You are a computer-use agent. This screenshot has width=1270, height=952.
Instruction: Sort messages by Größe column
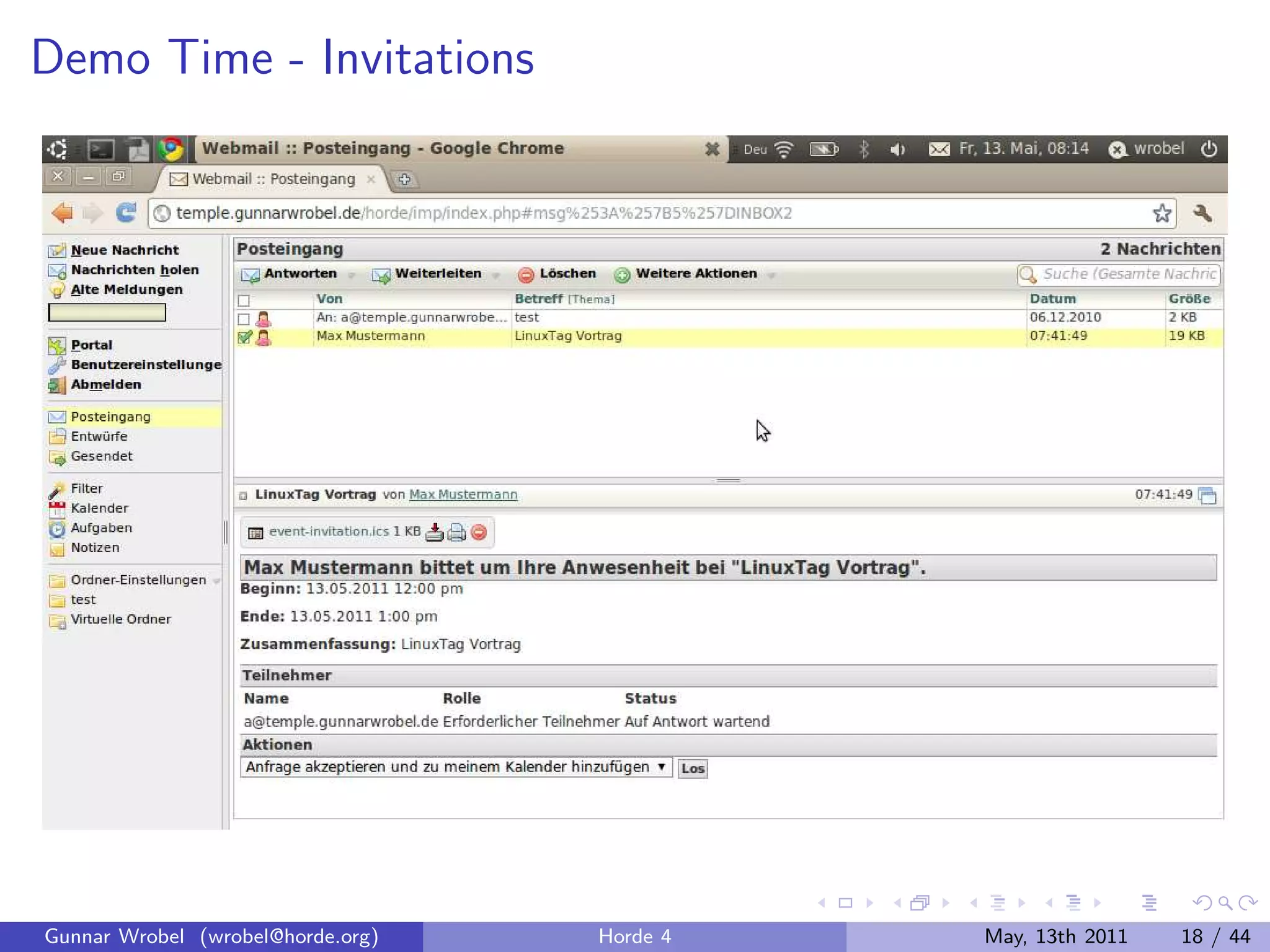pos(1189,299)
